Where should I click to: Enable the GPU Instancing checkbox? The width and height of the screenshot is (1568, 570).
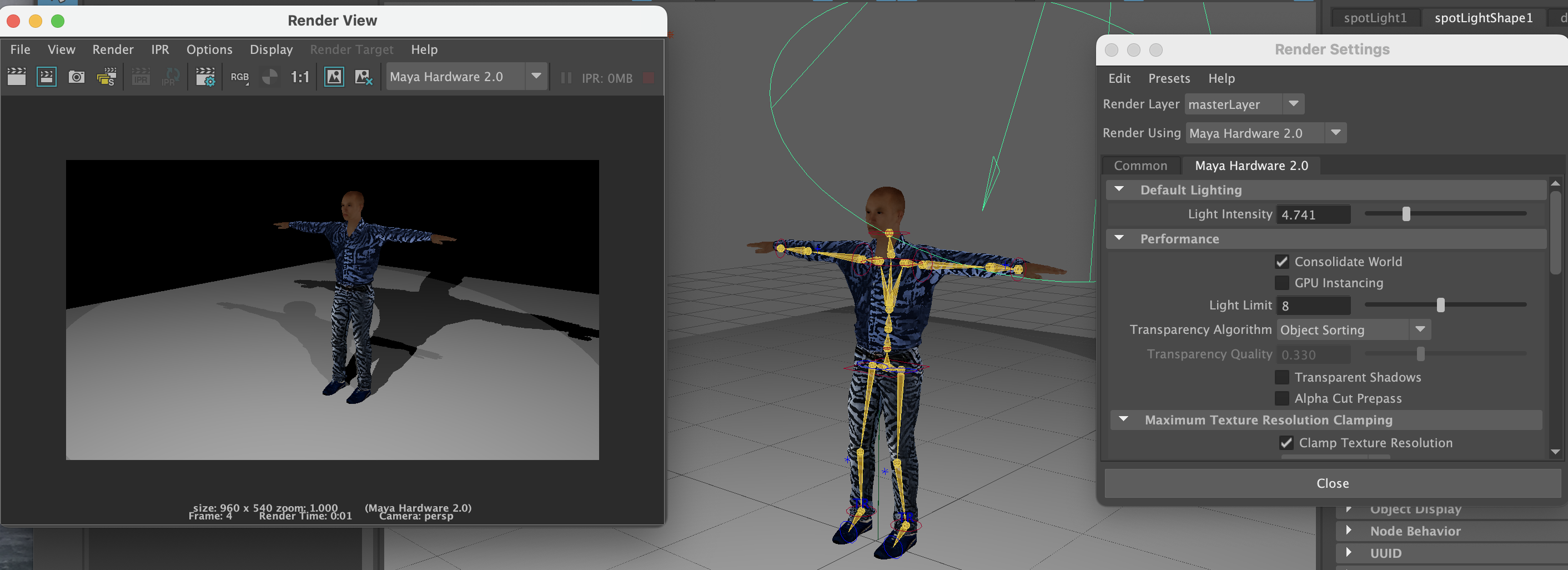pos(1281,283)
